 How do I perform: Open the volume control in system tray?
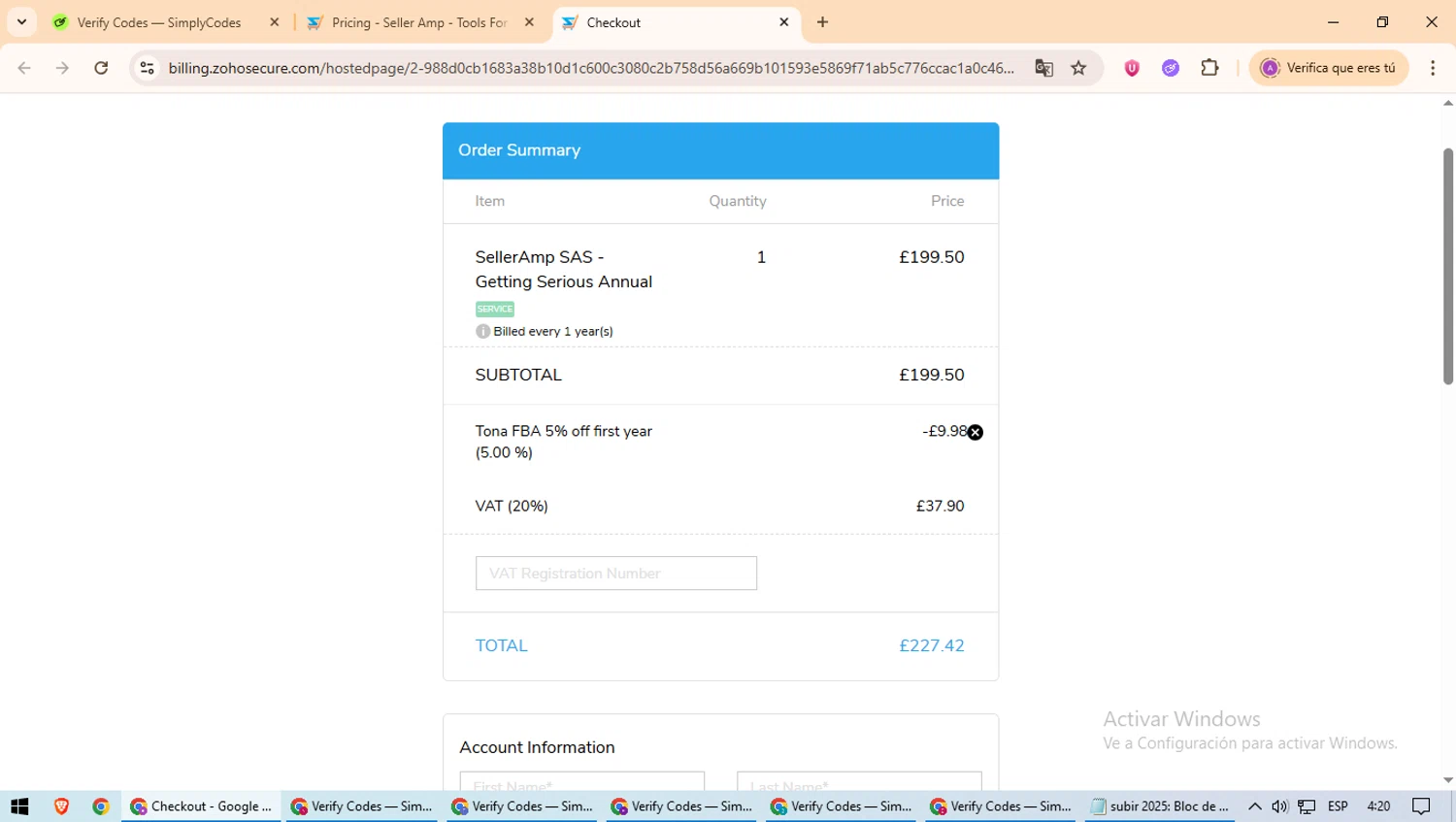(x=1280, y=806)
